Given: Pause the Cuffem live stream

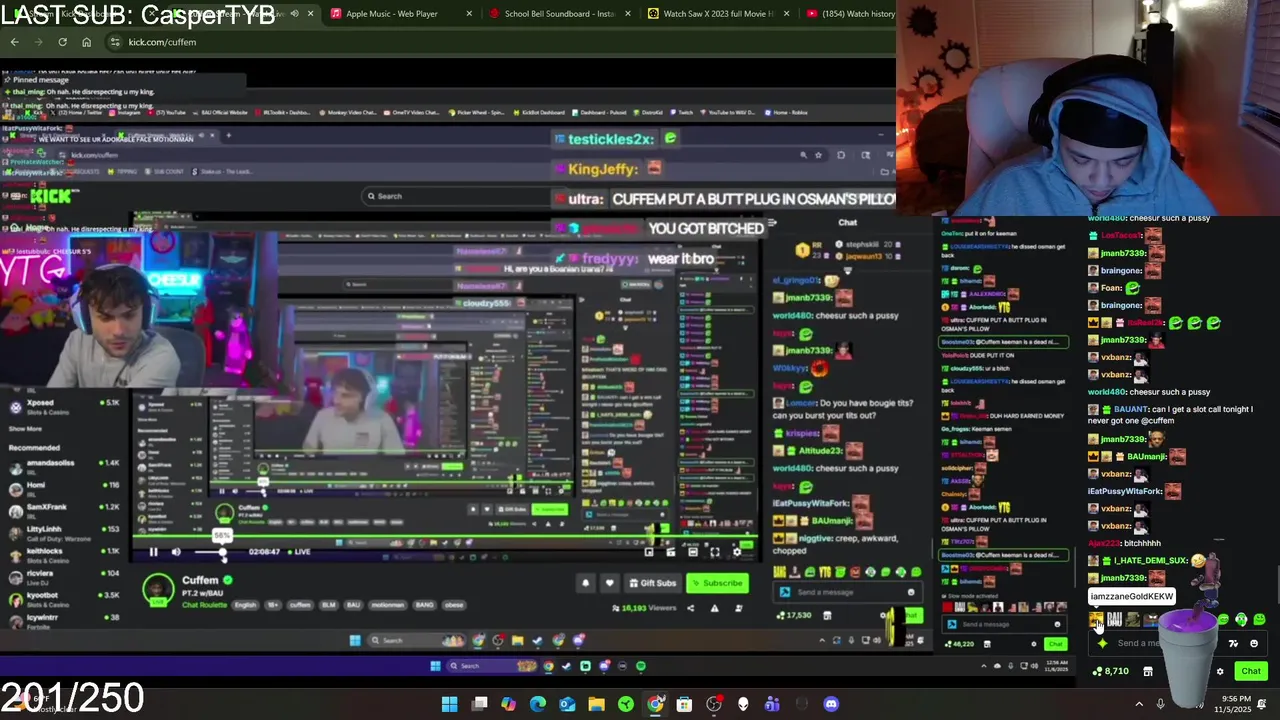Looking at the screenshot, I should pyautogui.click(x=153, y=552).
